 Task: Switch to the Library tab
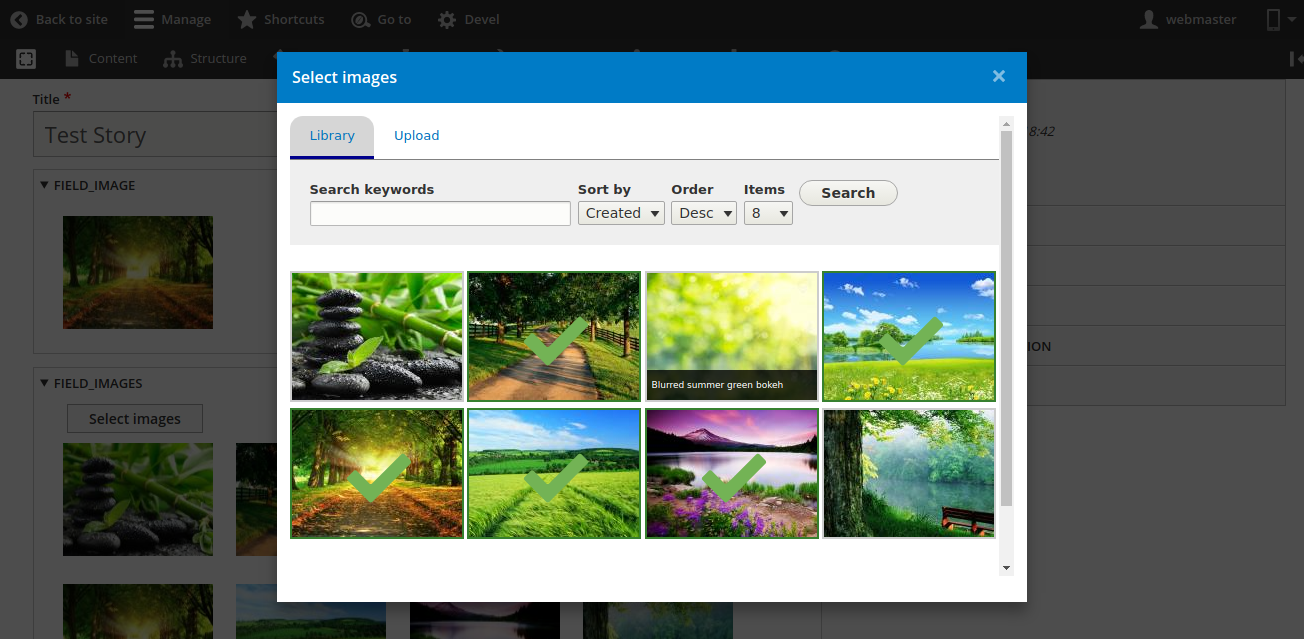(332, 136)
